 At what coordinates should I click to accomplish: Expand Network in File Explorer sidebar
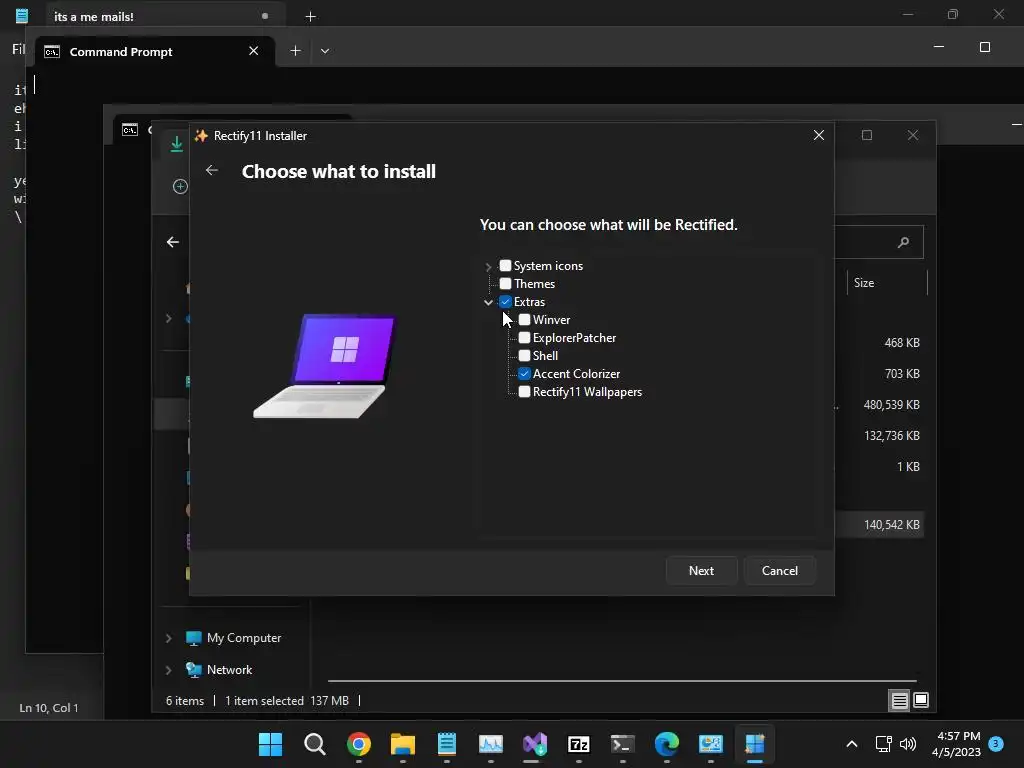(168, 670)
